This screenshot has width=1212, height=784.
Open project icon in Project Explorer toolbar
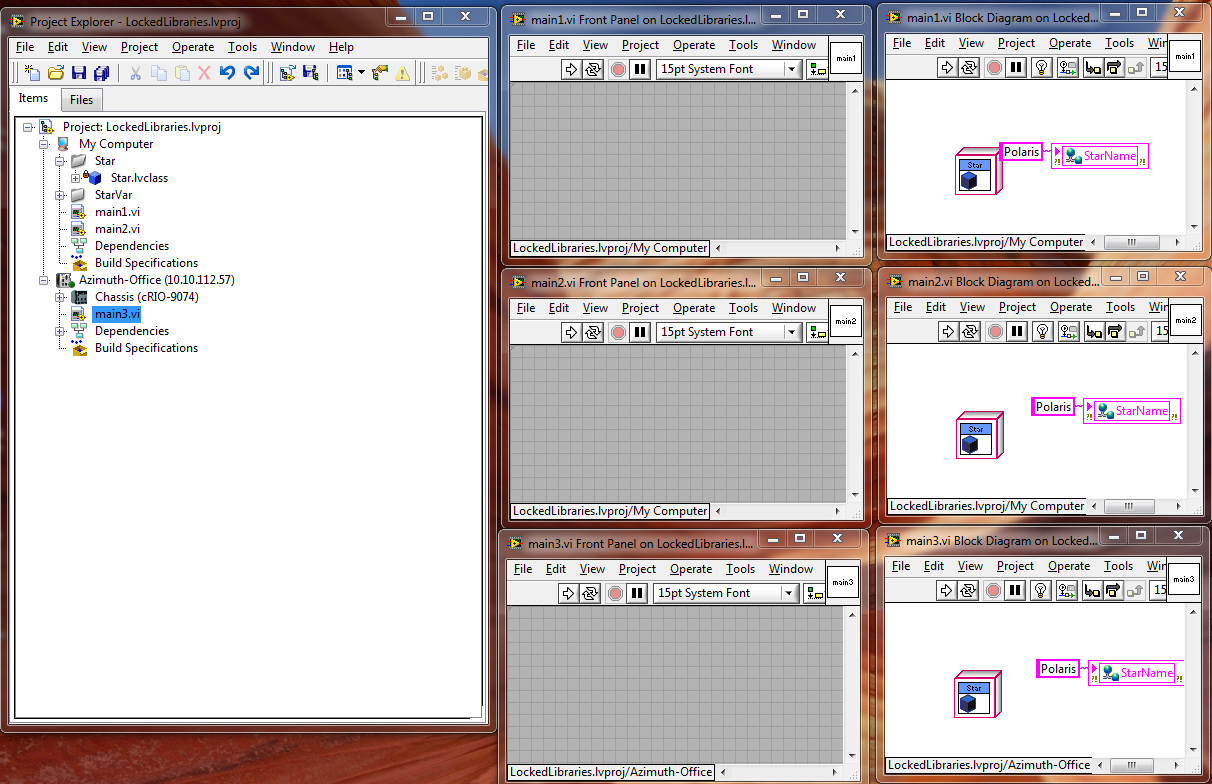pyautogui.click(x=56, y=73)
